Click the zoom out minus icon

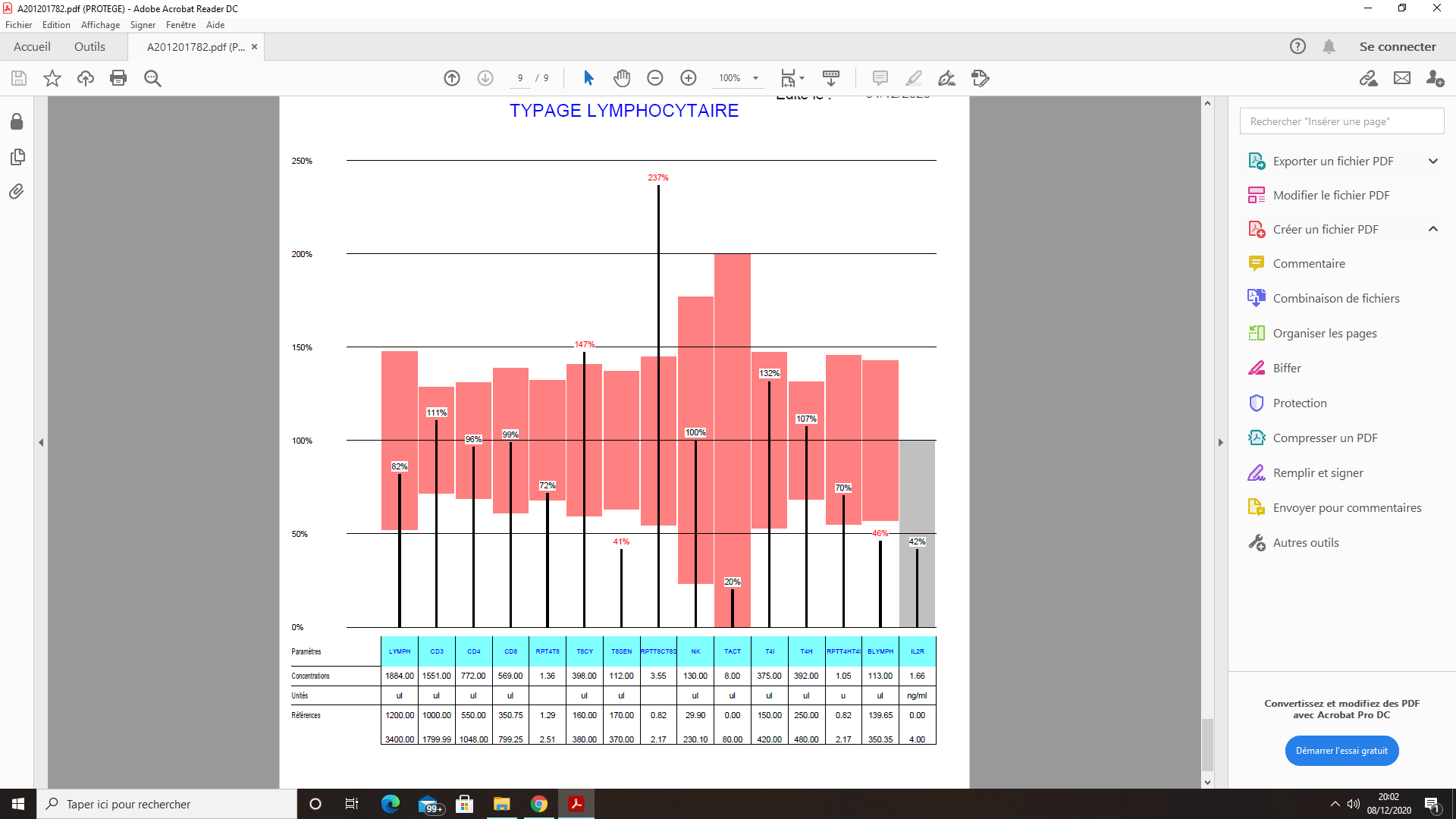coord(655,78)
